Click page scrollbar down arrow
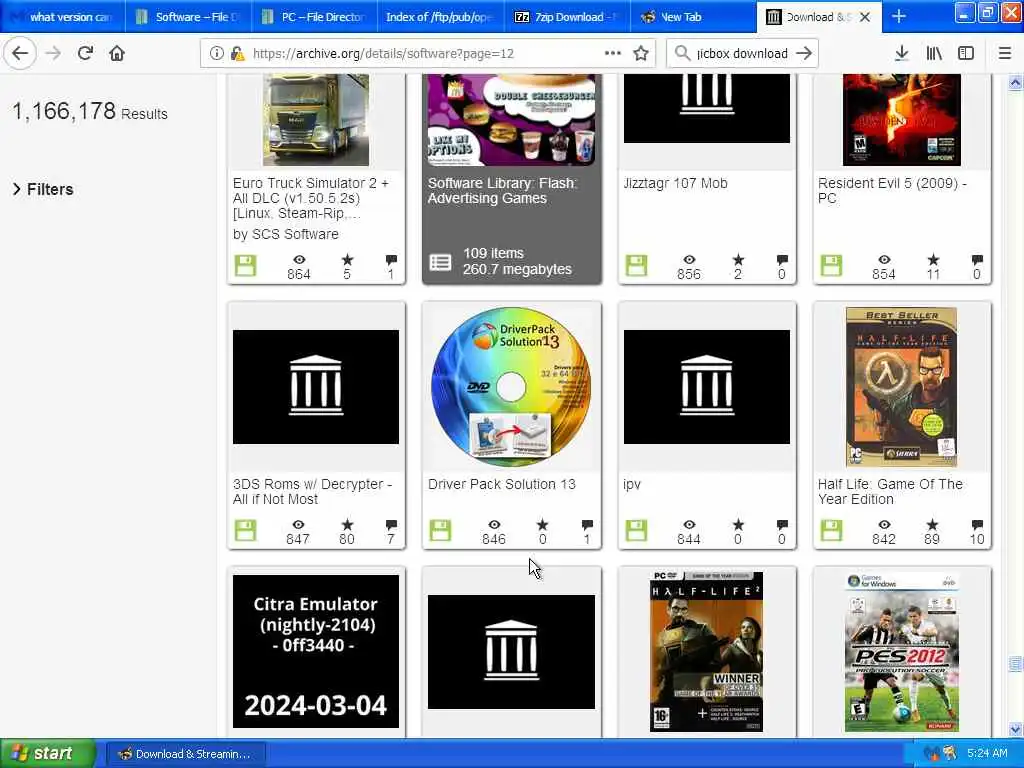This screenshot has height=768, width=1024. click(x=1015, y=729)
